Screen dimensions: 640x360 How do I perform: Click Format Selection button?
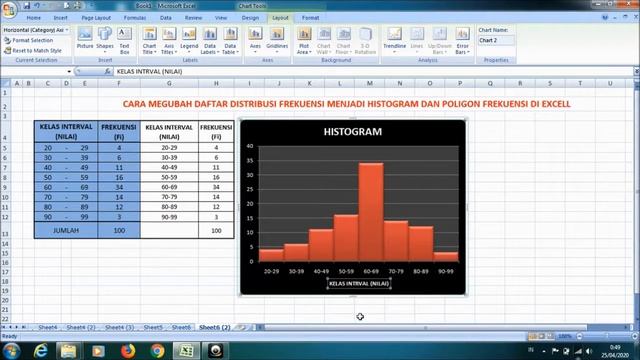coord(29,40)
